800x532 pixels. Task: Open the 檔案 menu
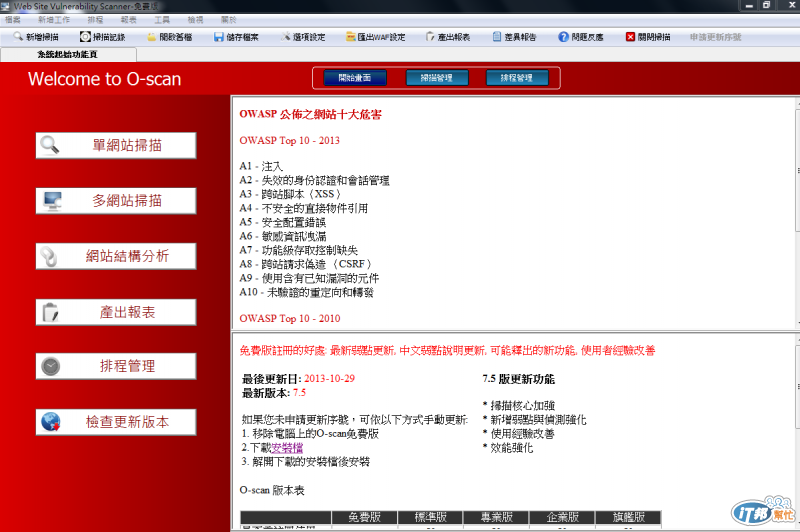click(13, 19)
